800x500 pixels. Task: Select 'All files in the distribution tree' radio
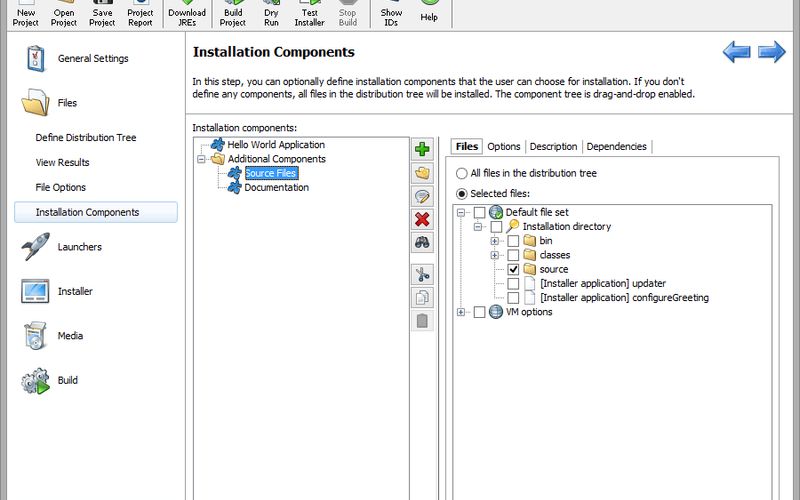pyautogui.click(x=461, y=173)
